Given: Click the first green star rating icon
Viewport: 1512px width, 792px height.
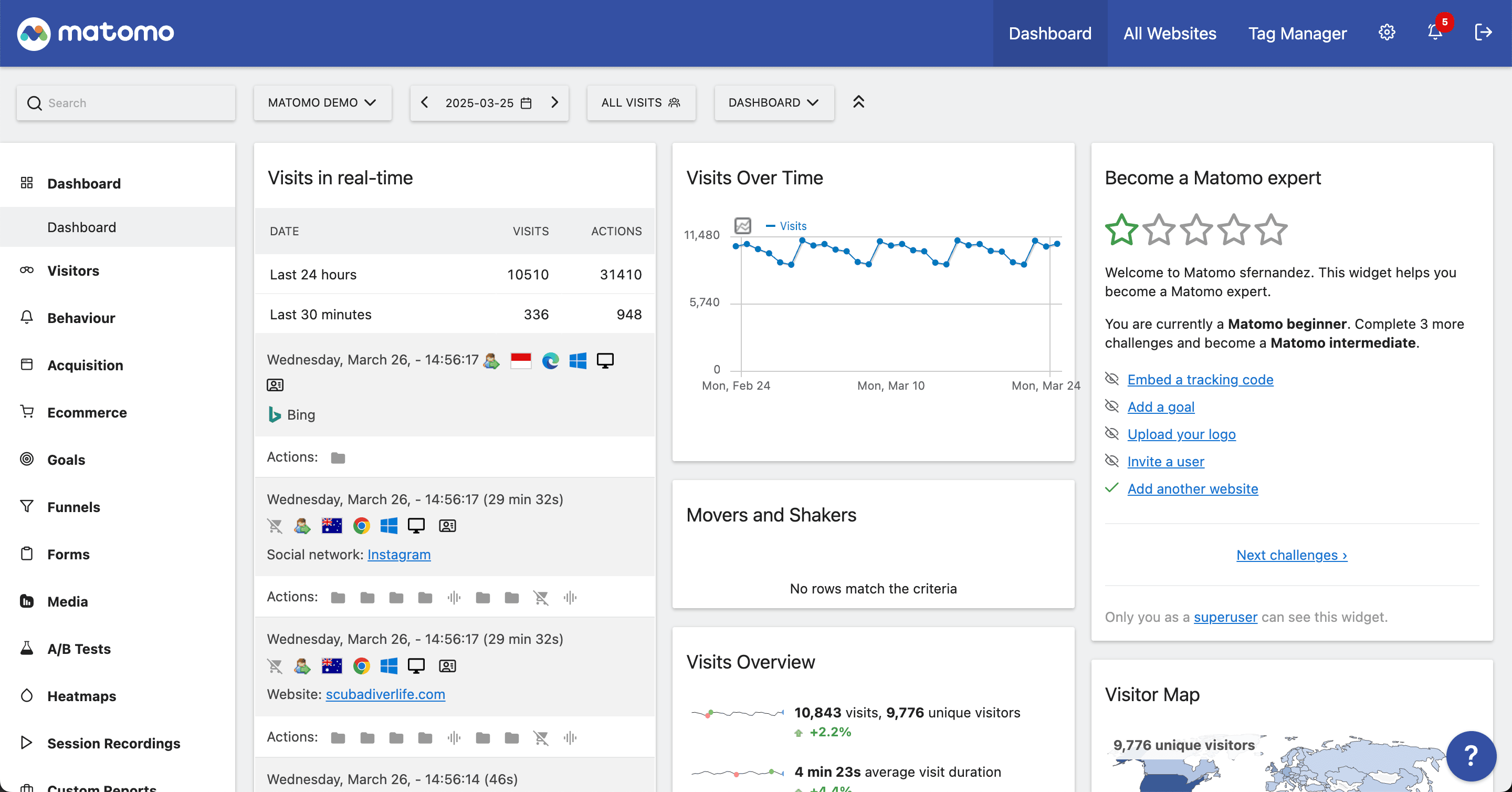Looking at the screenshot, I should point(1122,230).
